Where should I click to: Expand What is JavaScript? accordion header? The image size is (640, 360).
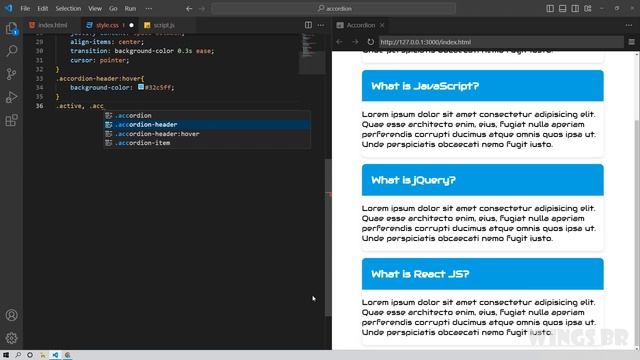[482, 86]
